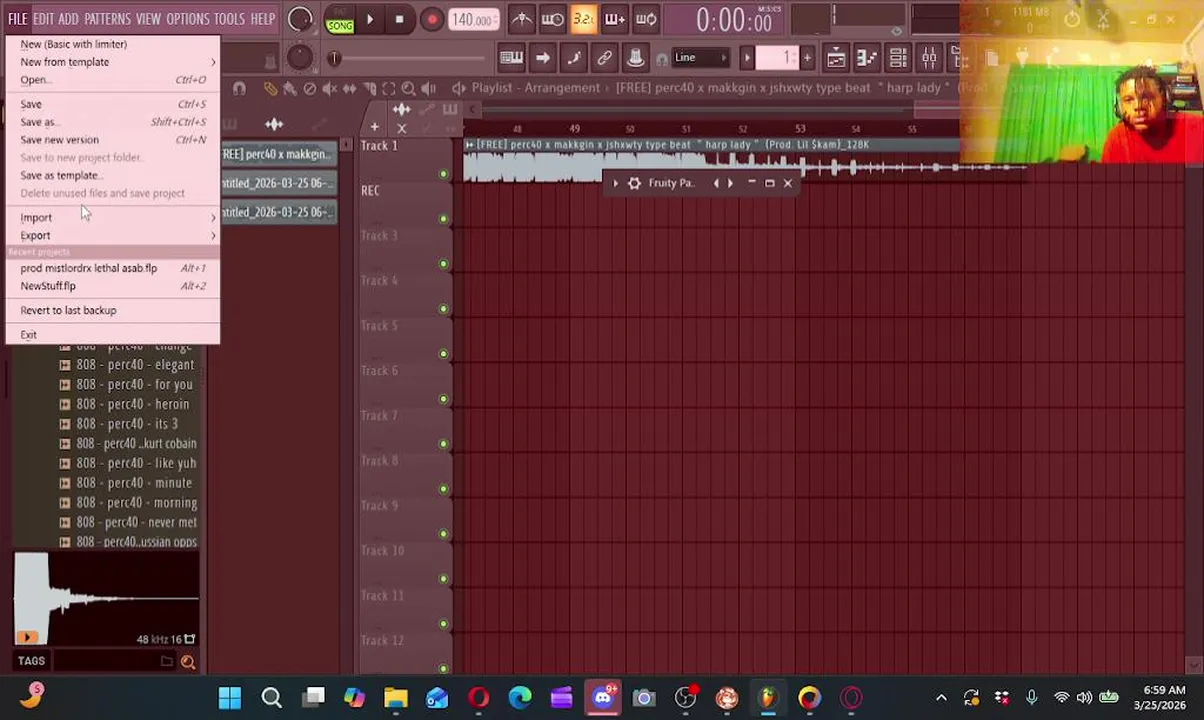Open the typing keyboard to piano icon

click(511, 58)
